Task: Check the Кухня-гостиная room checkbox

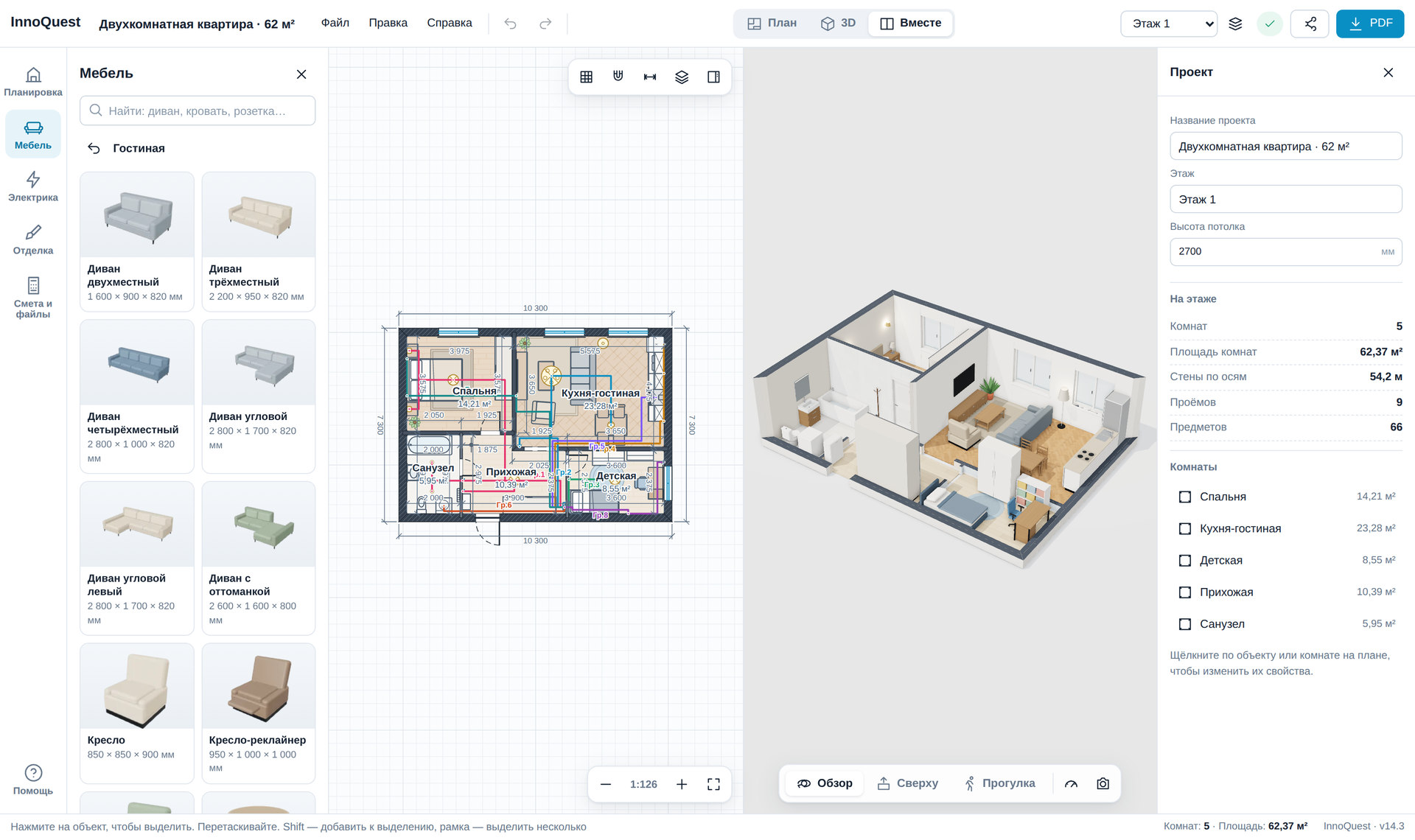Action: (1185, 528)
